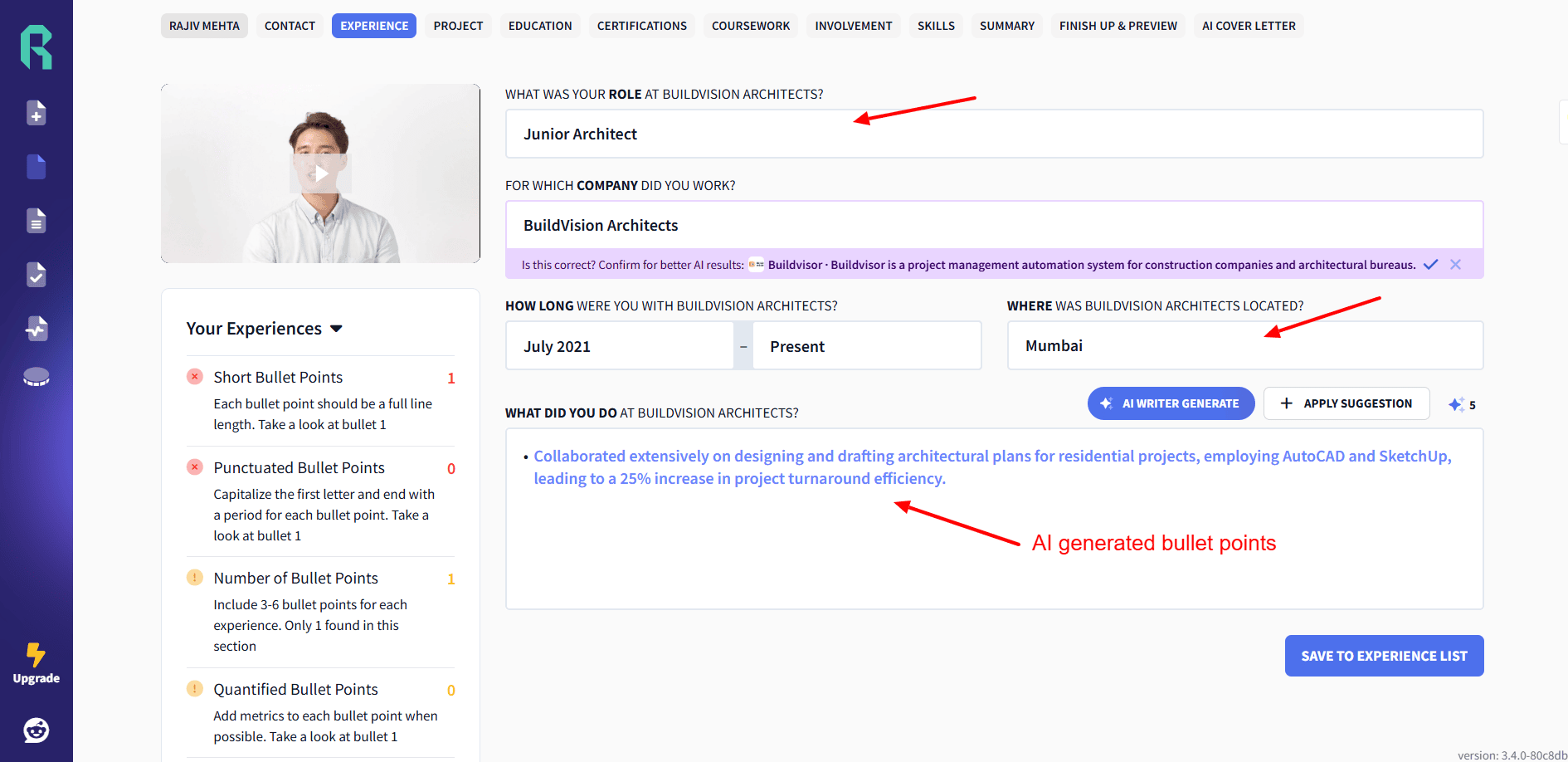Switch to the Education tab
1568x762 pixels.
540,26
